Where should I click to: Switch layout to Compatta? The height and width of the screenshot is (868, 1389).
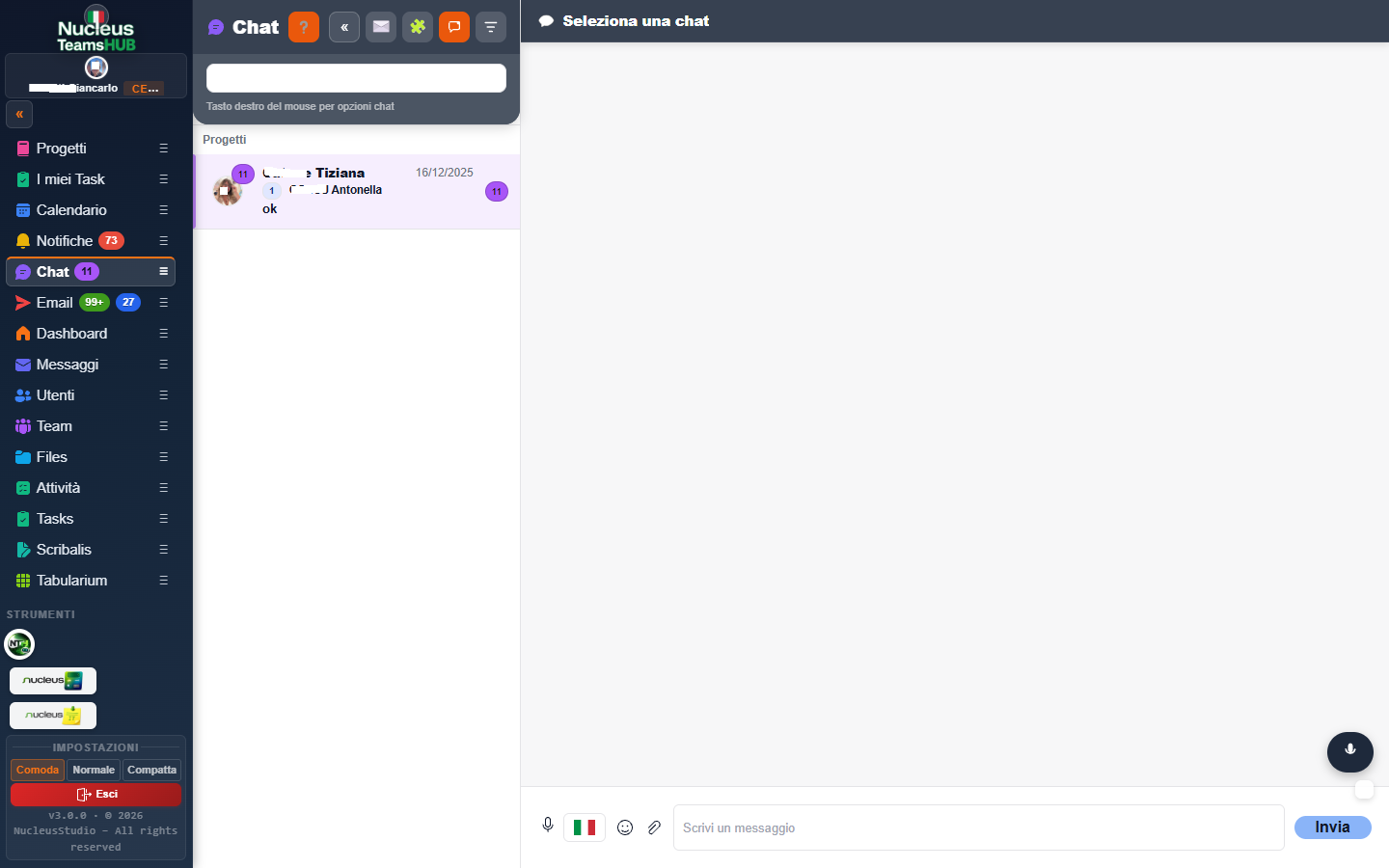(151, 770)
